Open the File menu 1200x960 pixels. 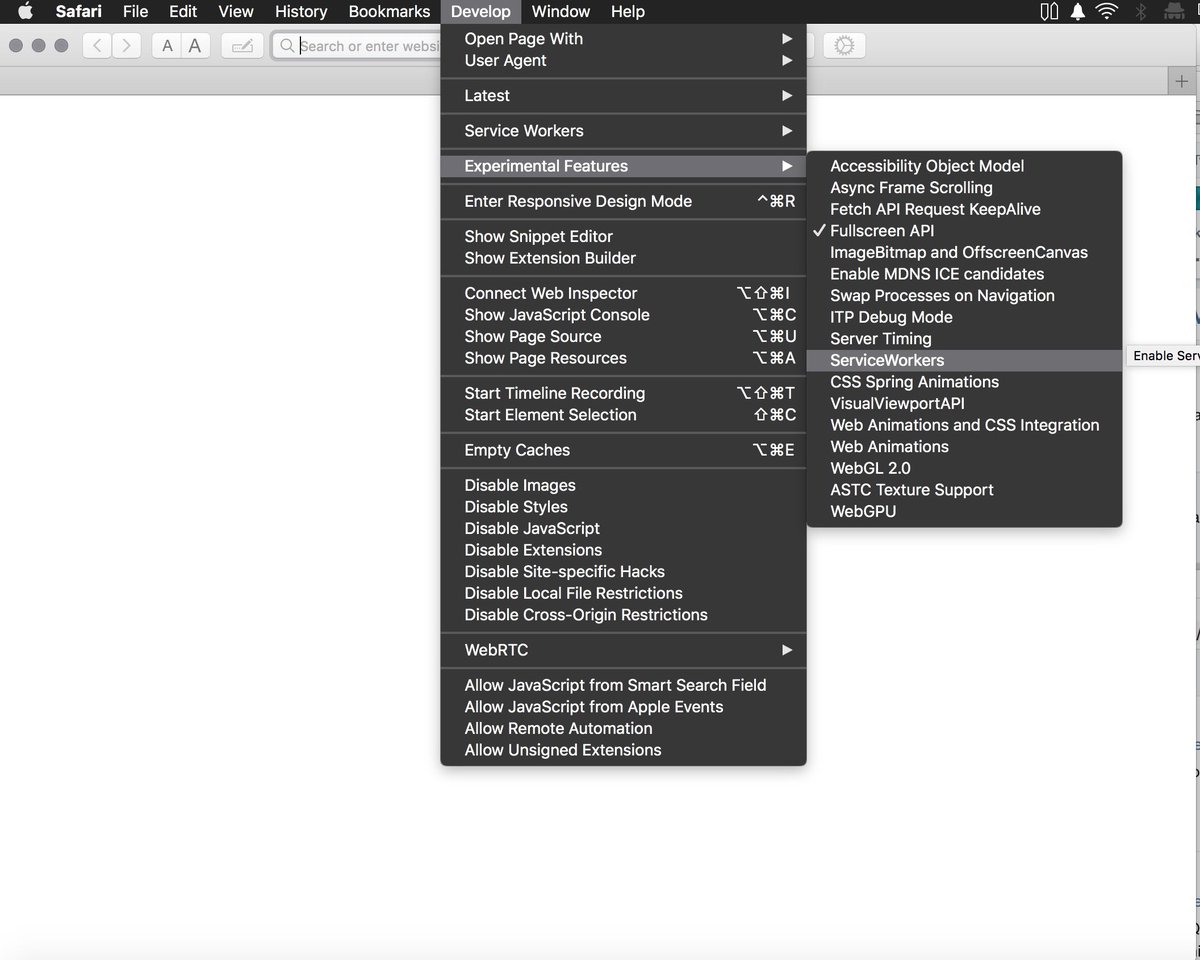(135, 11)
